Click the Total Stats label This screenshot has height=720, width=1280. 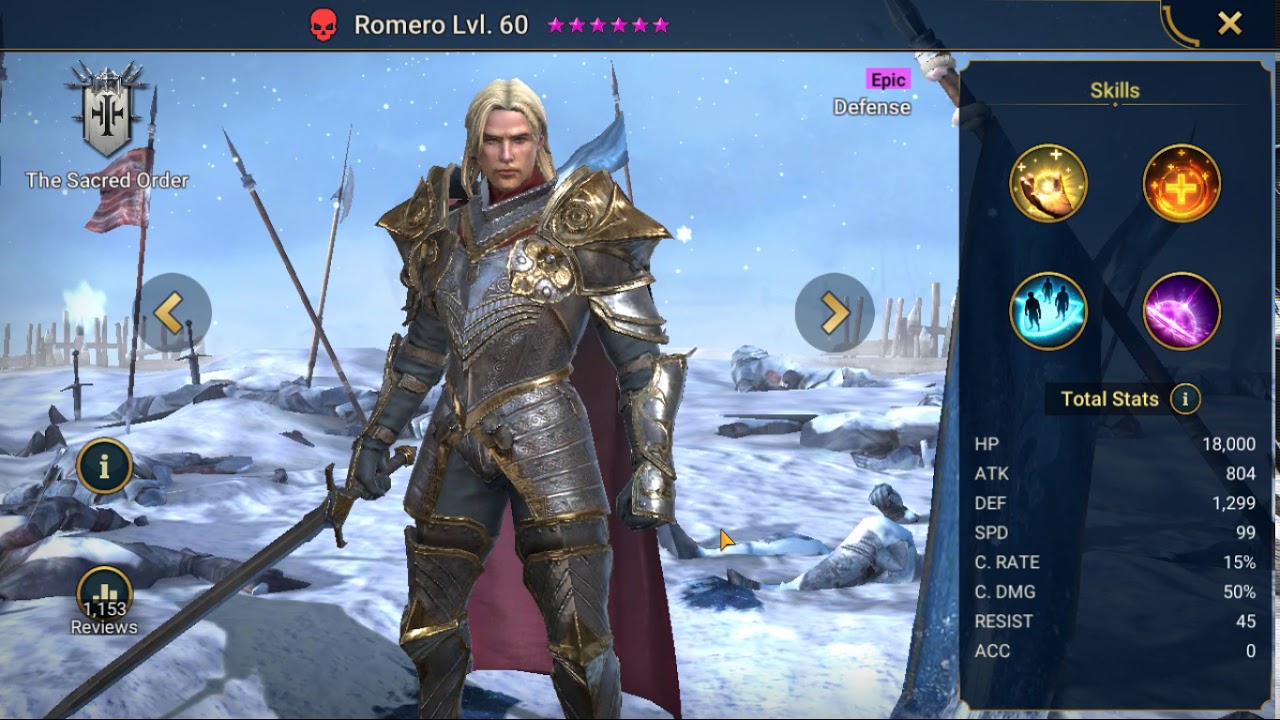pyautogui.click(x=1109, y=399)
